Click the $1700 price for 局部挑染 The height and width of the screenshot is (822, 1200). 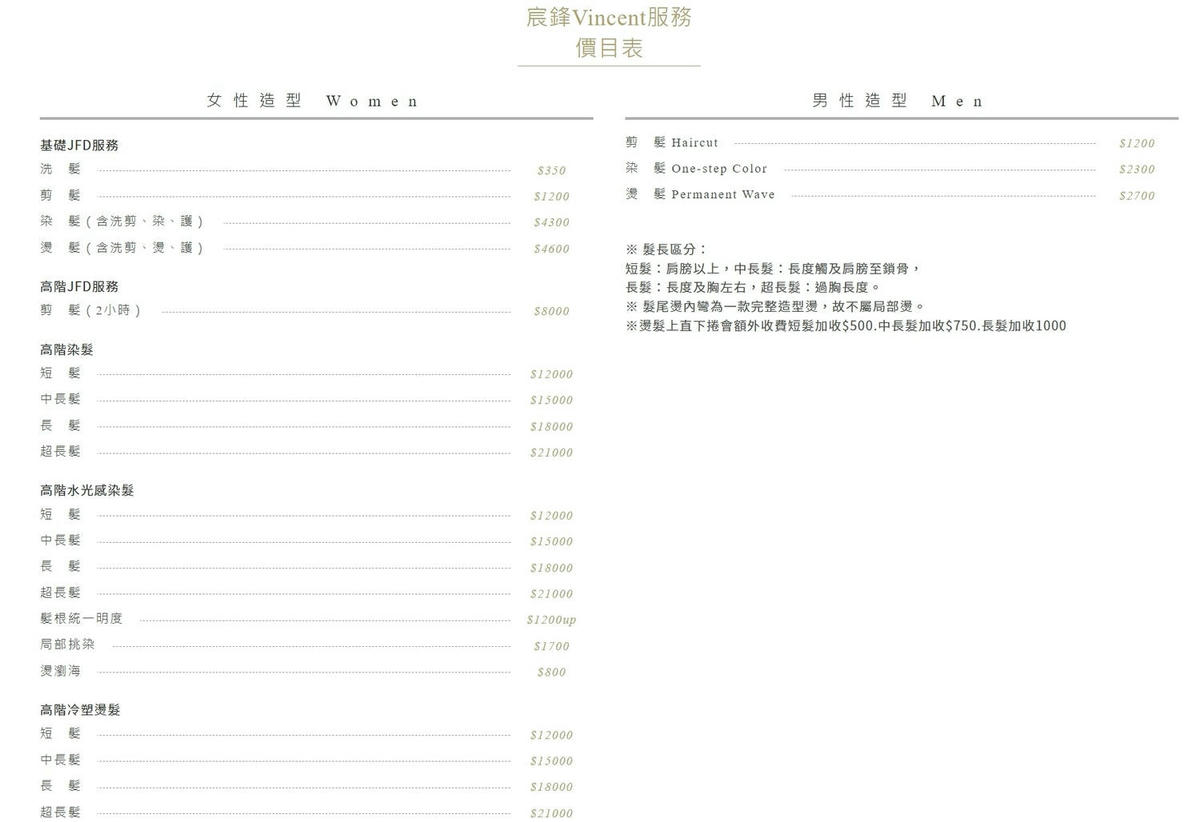[551, 646]
